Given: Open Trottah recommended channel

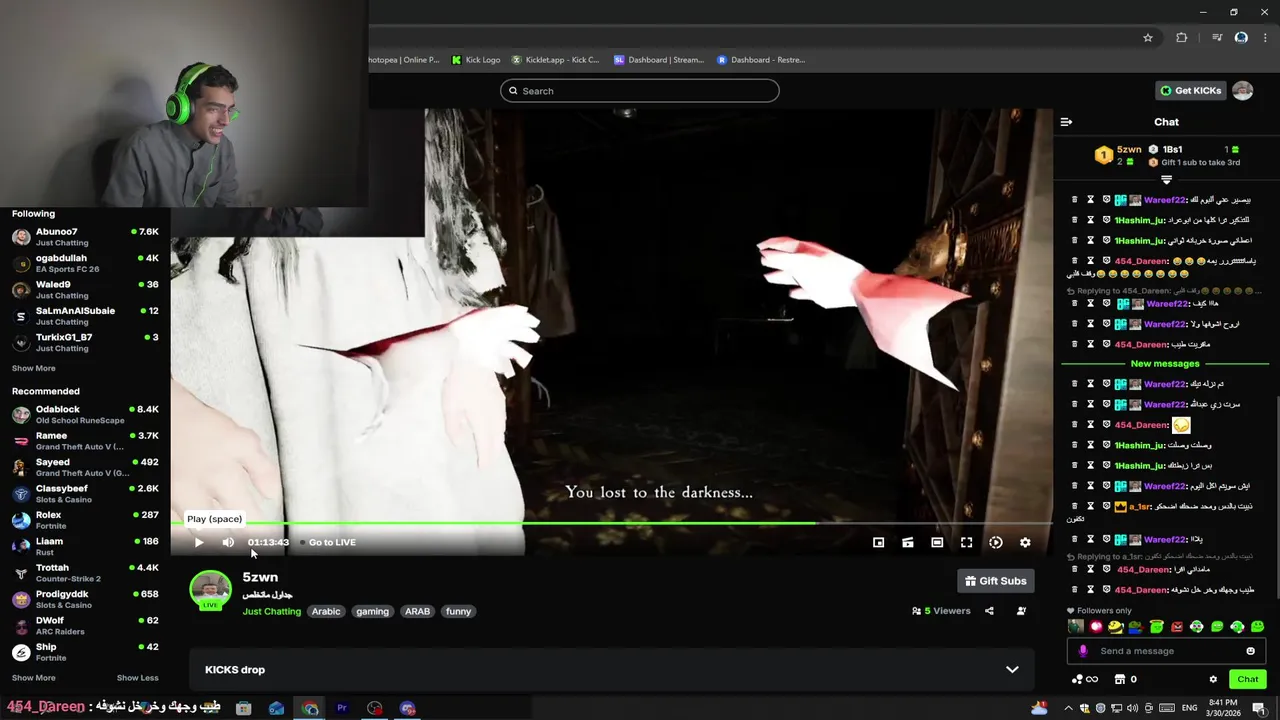Looking at the screenshot, I should coord(85,572).
